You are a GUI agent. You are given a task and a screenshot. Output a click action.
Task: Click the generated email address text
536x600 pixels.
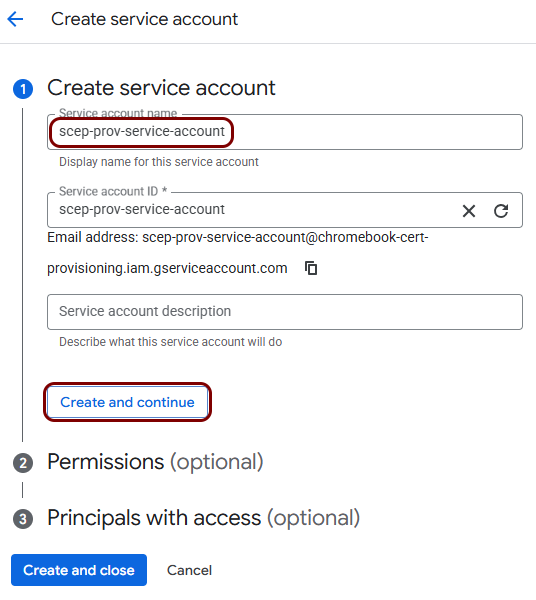click(237, 253)
